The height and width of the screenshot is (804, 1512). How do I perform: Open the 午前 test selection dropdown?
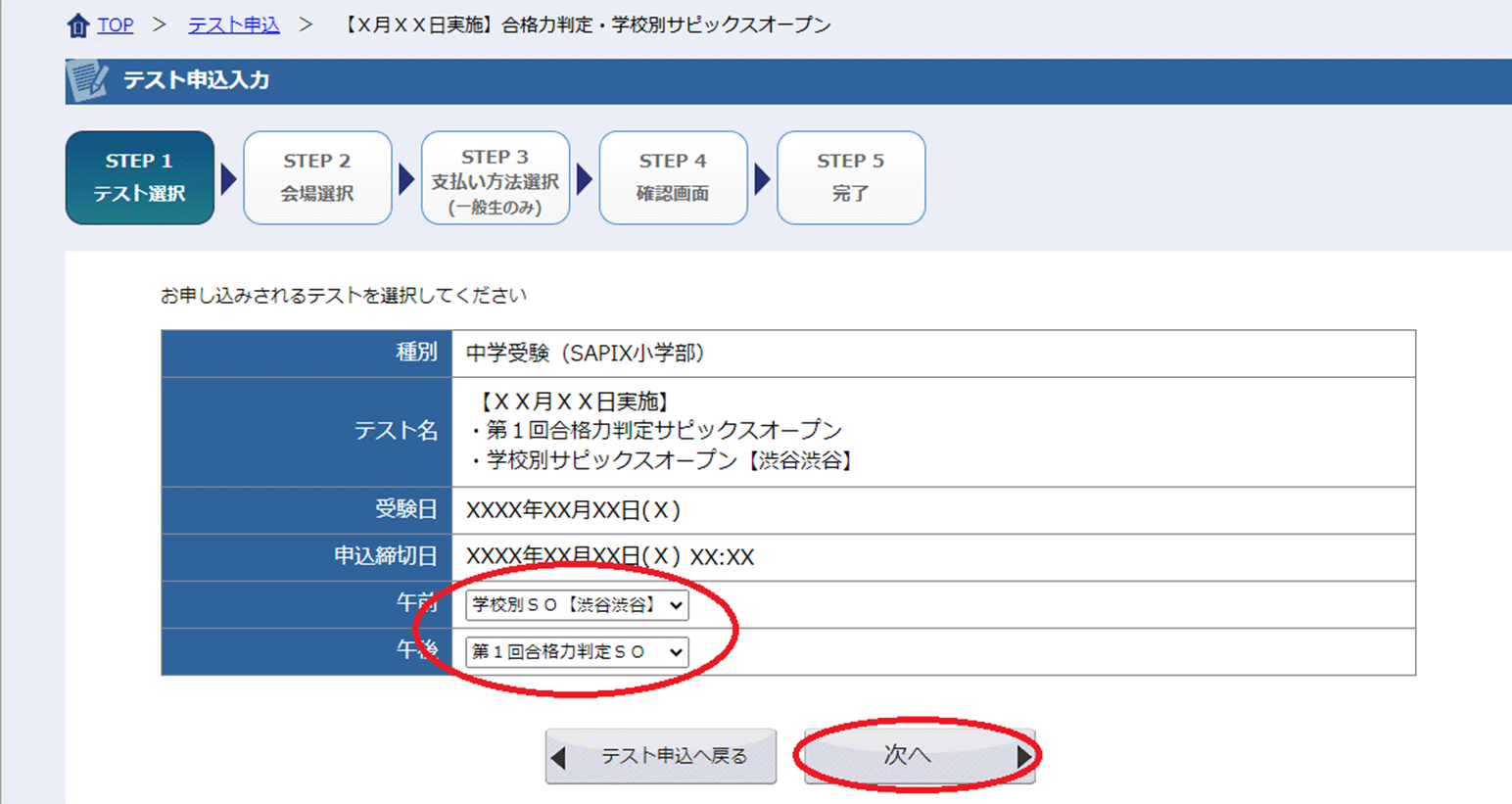click(x=576, y=605)
